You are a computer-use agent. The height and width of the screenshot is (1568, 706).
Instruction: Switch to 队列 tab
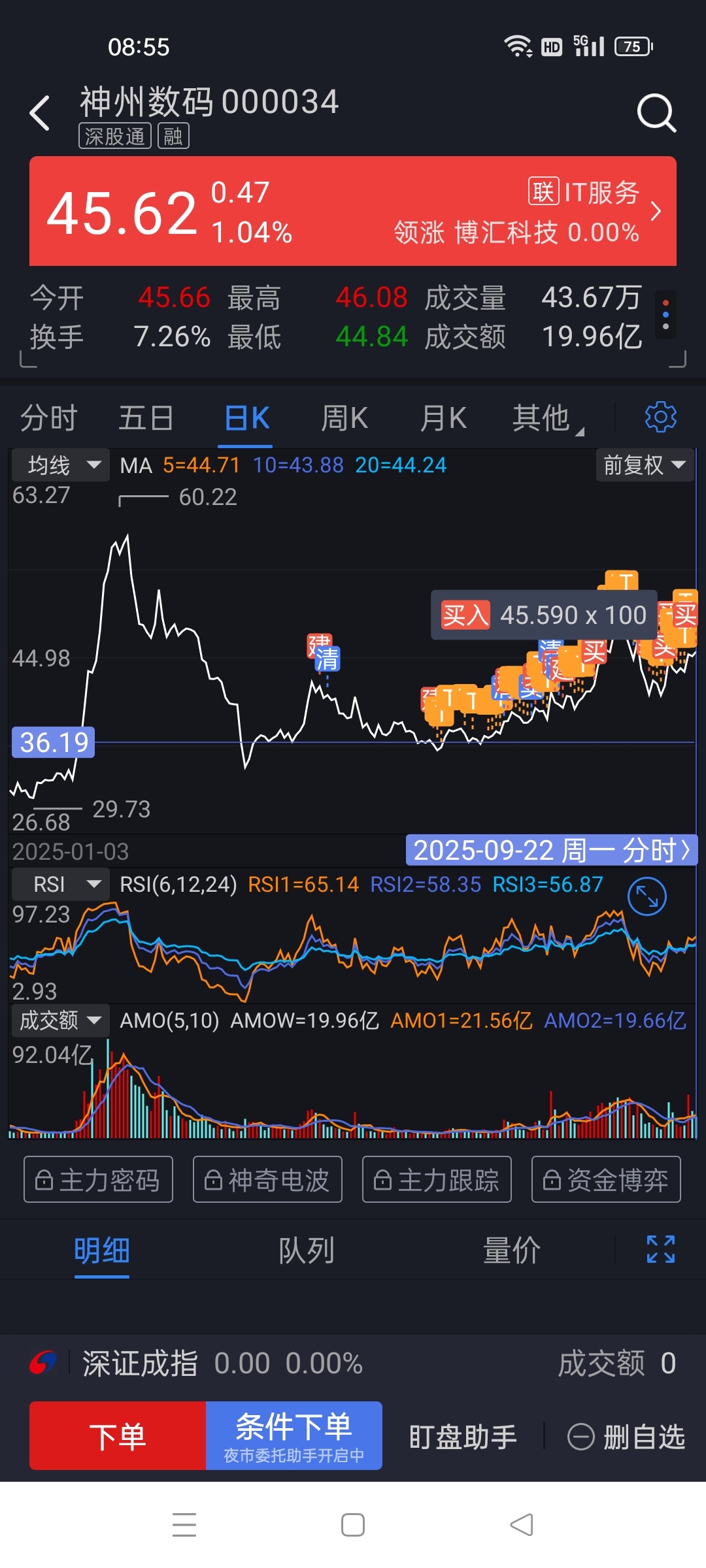[x=307, y=1250]
